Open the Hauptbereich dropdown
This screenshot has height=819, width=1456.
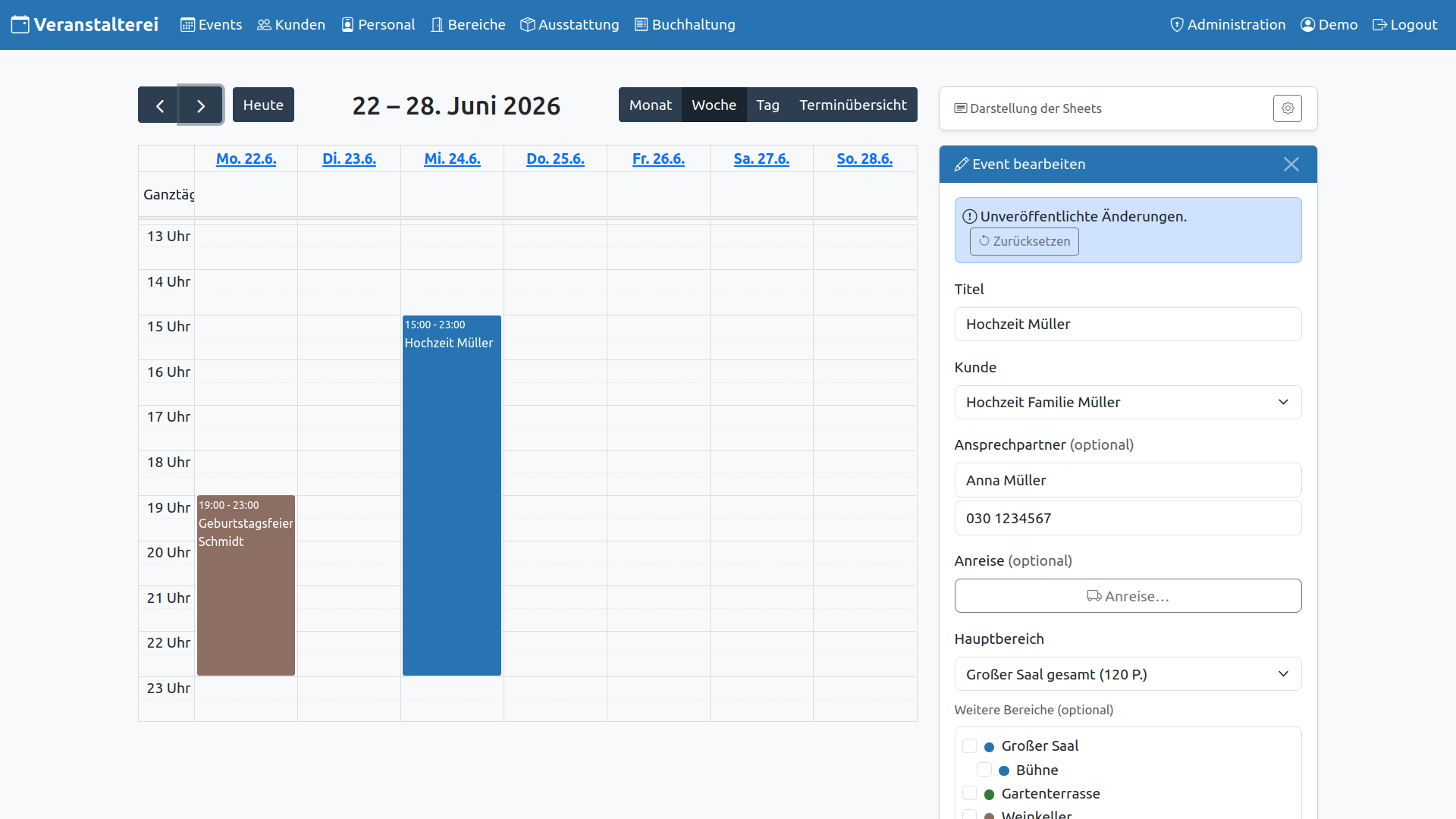(x=1128, y=674)
